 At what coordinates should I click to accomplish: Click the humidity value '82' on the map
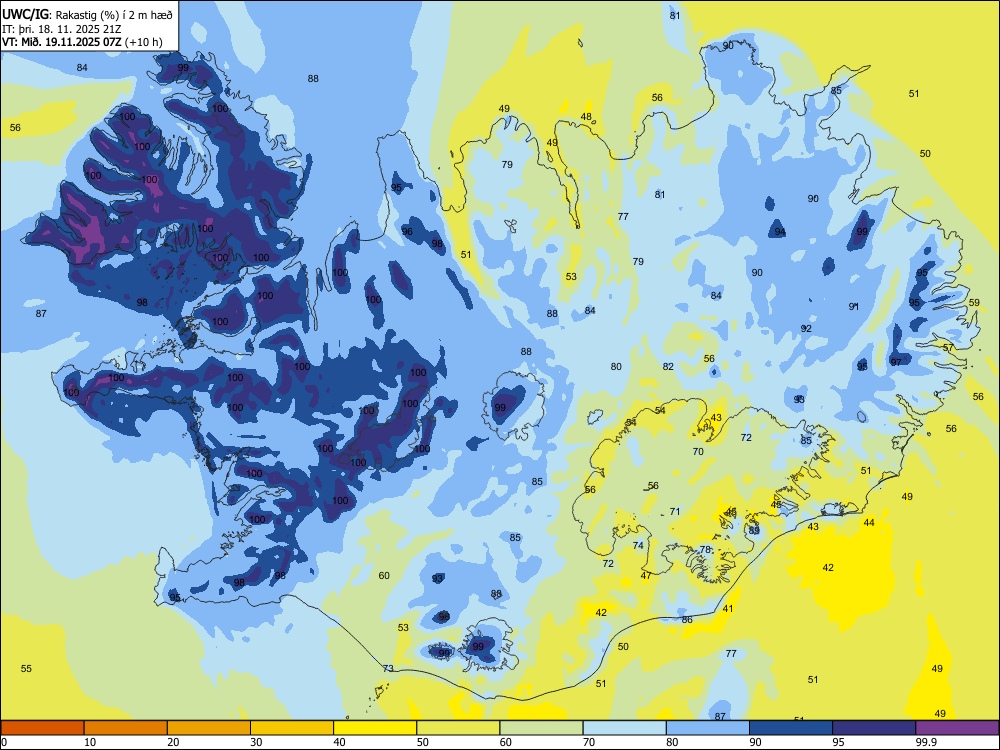click(x=668, y=367)
